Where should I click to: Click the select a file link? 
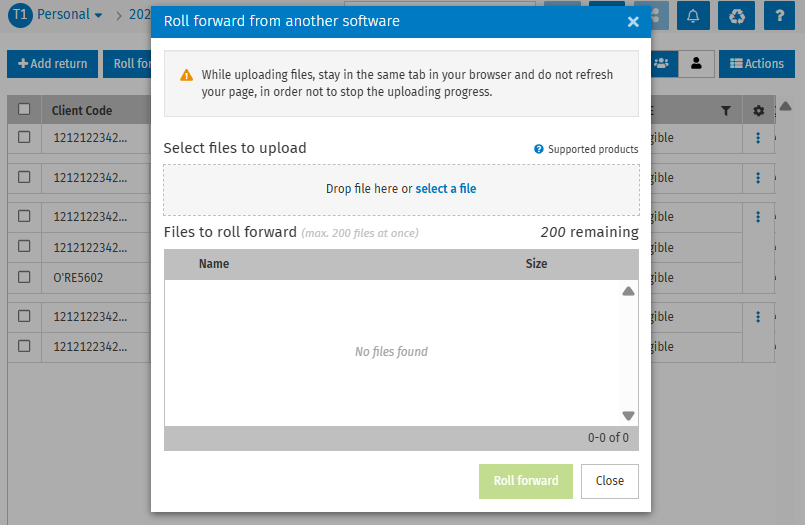click(x=446, y=189)
